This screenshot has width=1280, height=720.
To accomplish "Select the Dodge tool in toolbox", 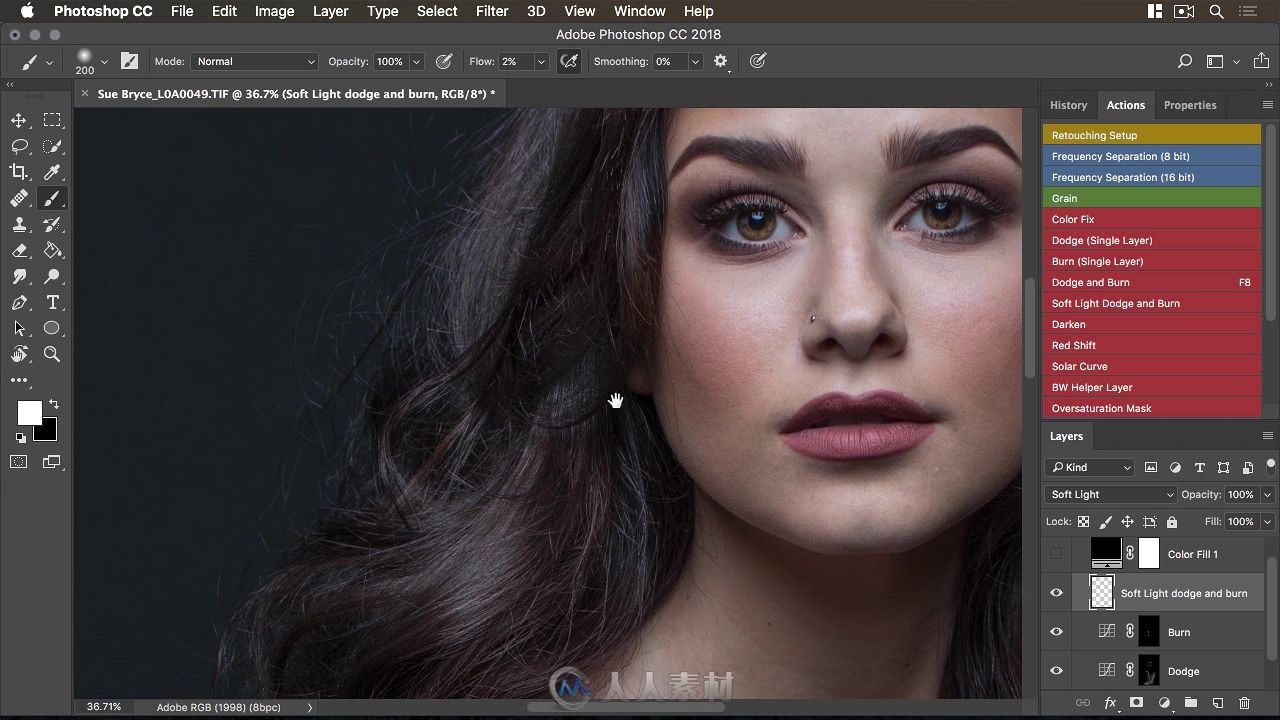I will click(x=52, y=276).
